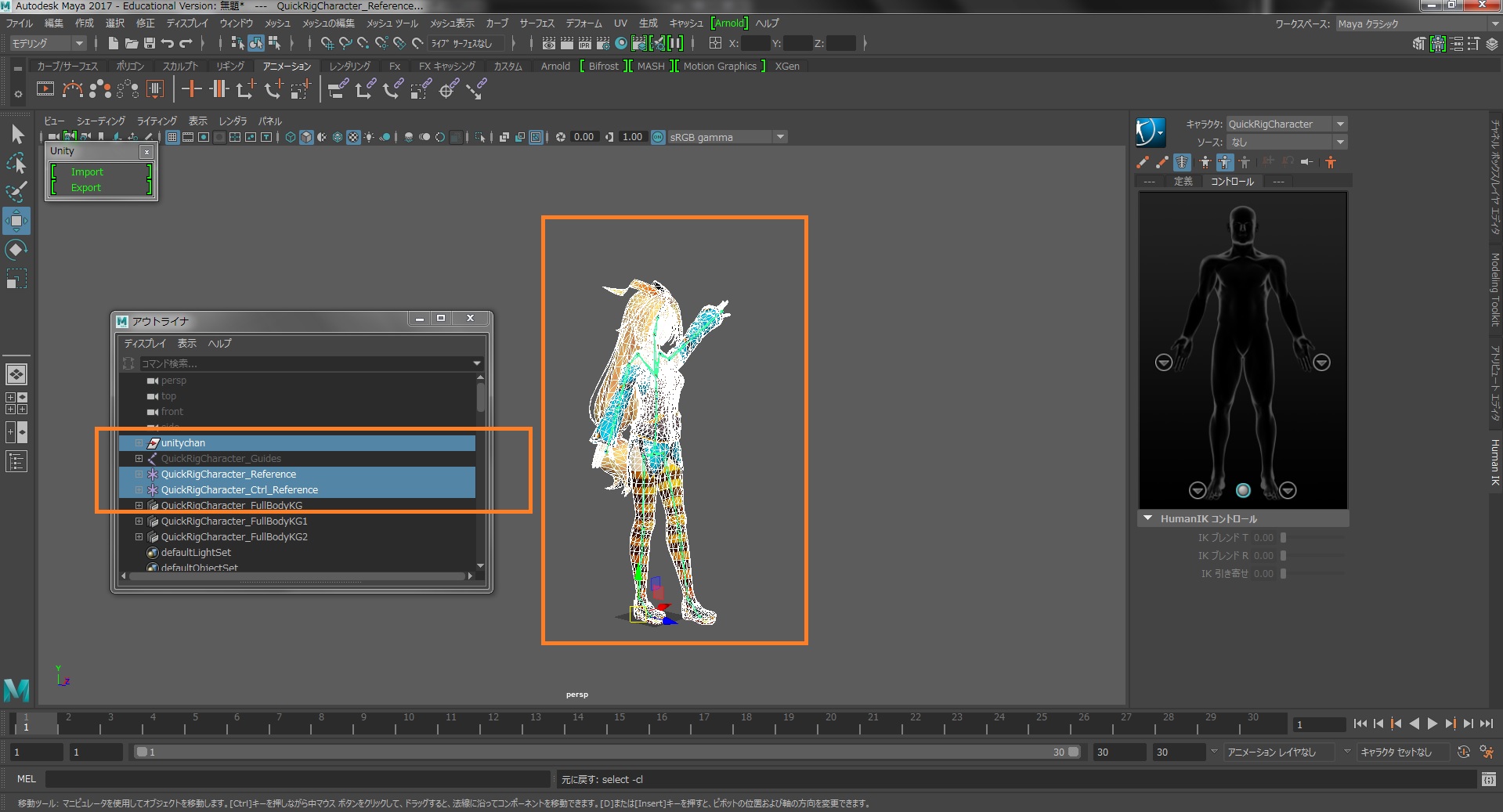The height and width of the screenshot is (812, 1503).
Task: Toggle the HumanIK skeleton display icon
Action: pos(1182,162)
